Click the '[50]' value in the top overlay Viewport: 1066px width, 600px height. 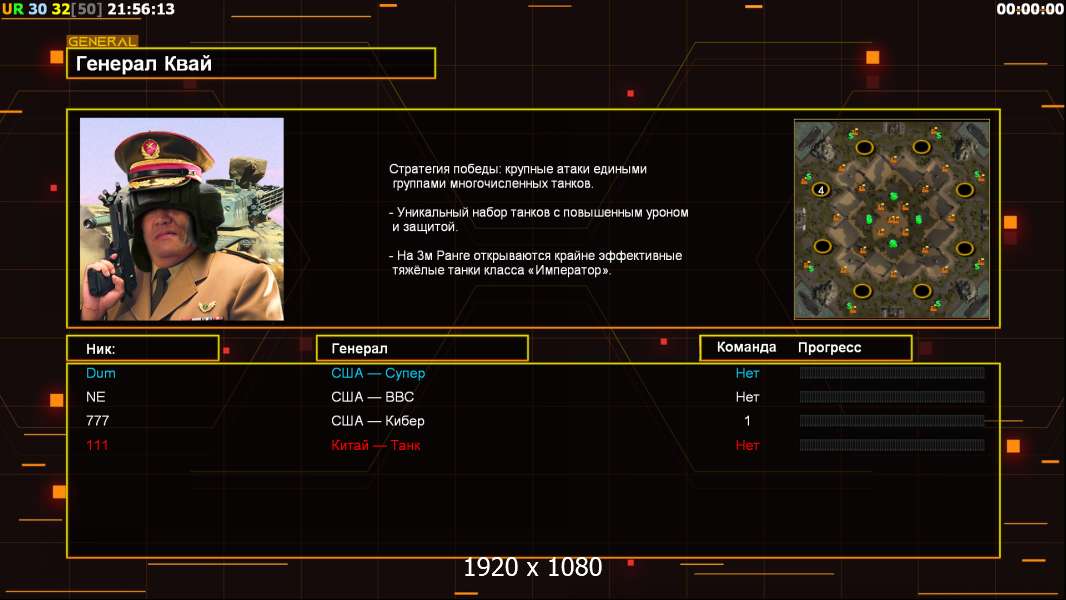pyautogui.click(x=88, y=10)
